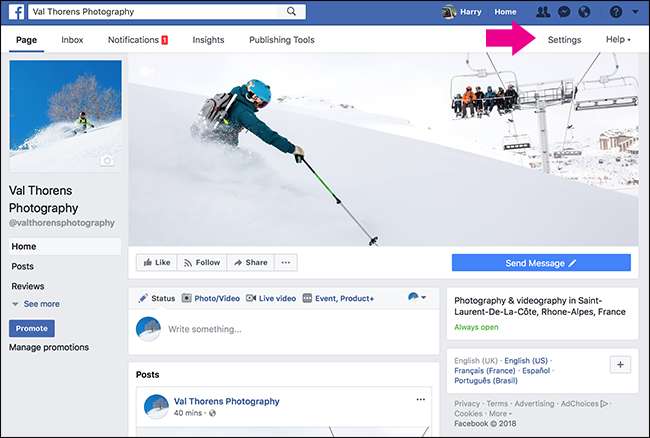The height and width of the screenshot is (438, 650).
Task: Click the Share button
Action: [251, 263]
